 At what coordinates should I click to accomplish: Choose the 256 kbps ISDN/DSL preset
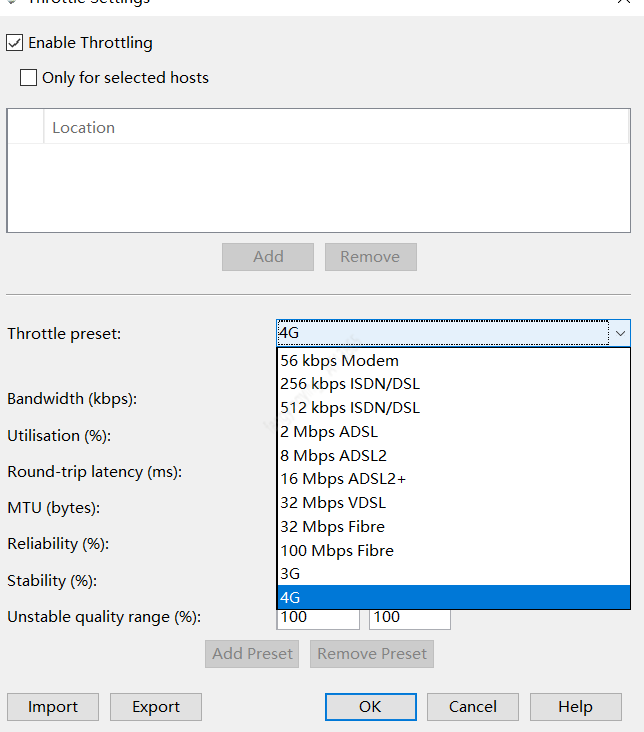point(453,384)
